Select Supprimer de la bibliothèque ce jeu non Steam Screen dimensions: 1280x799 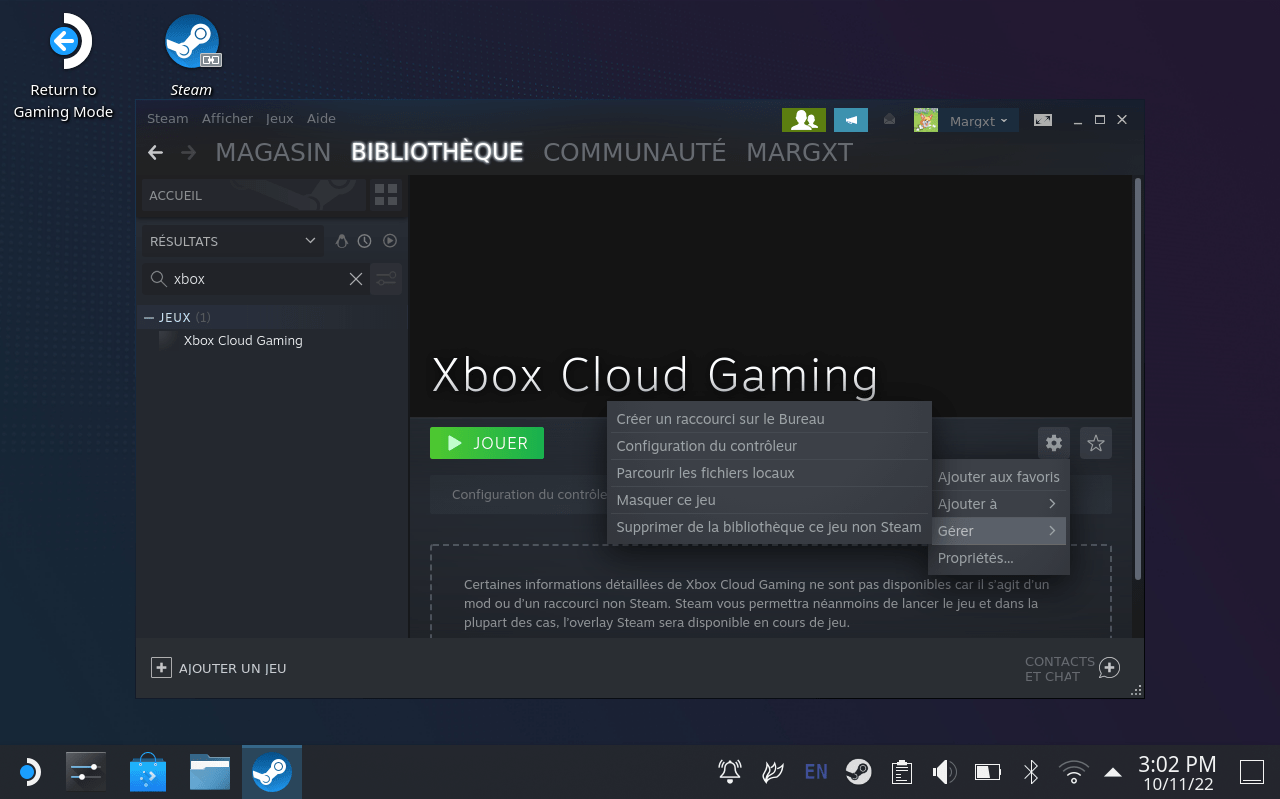769,527
